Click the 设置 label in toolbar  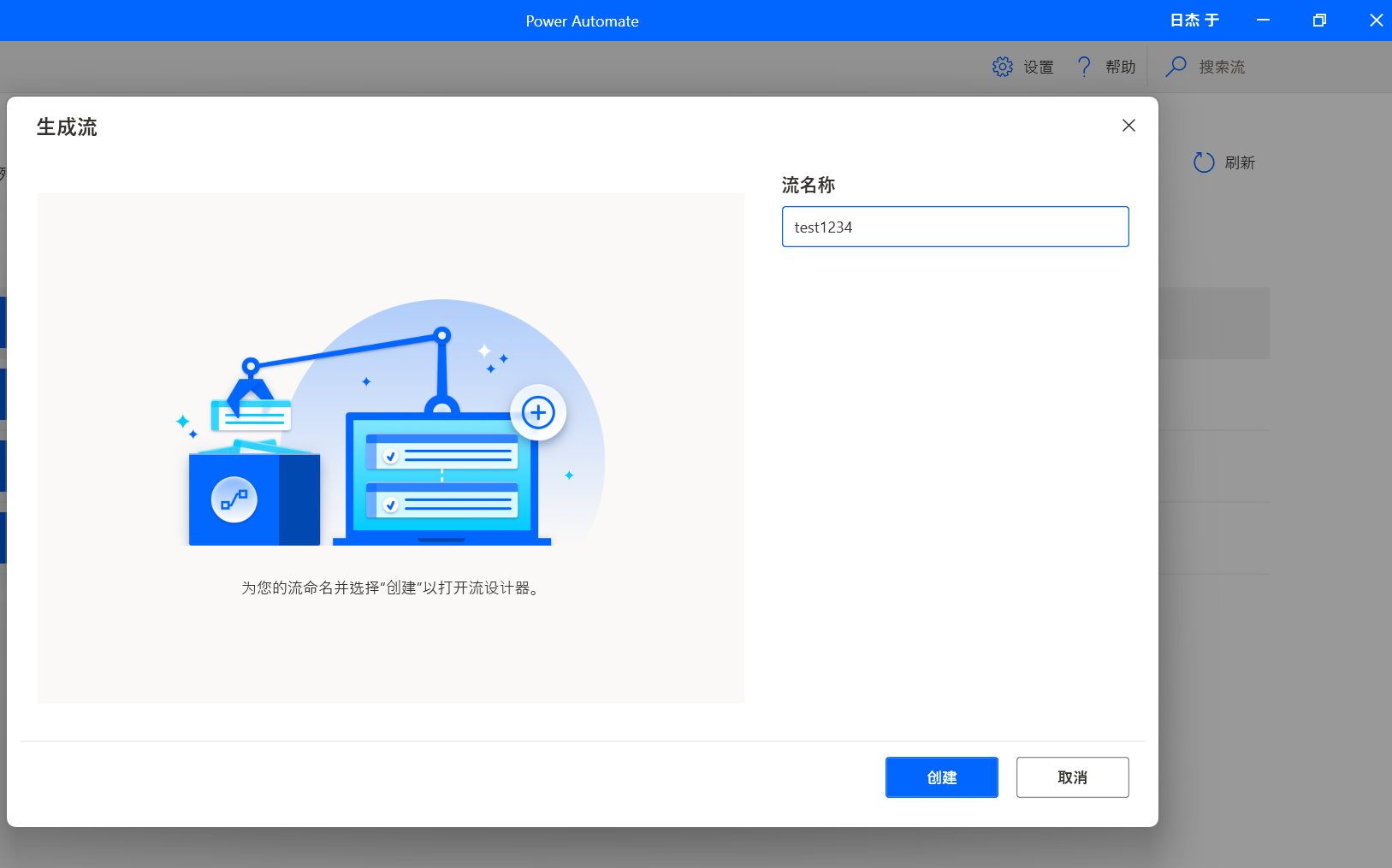[1039, 67]
